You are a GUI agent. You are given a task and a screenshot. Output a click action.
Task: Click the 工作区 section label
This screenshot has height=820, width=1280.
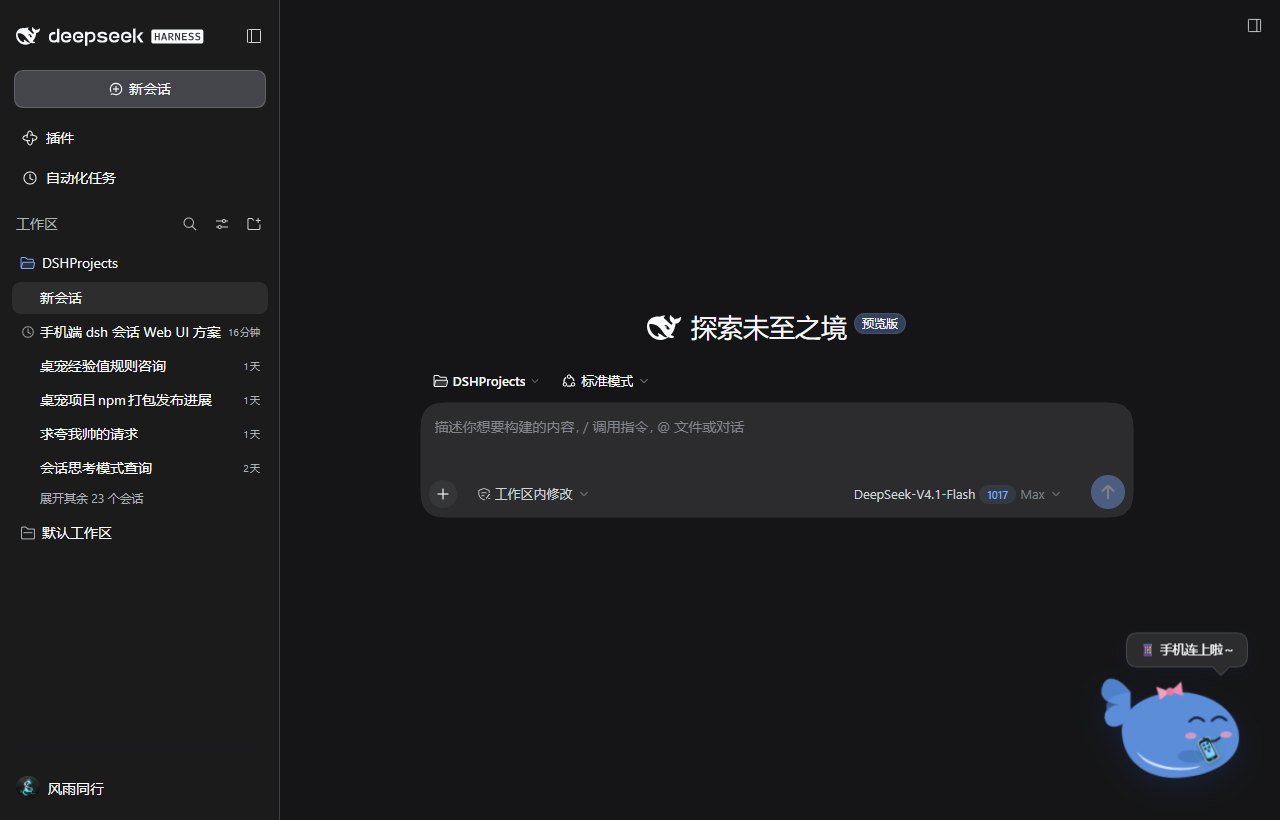click(37, 224)
